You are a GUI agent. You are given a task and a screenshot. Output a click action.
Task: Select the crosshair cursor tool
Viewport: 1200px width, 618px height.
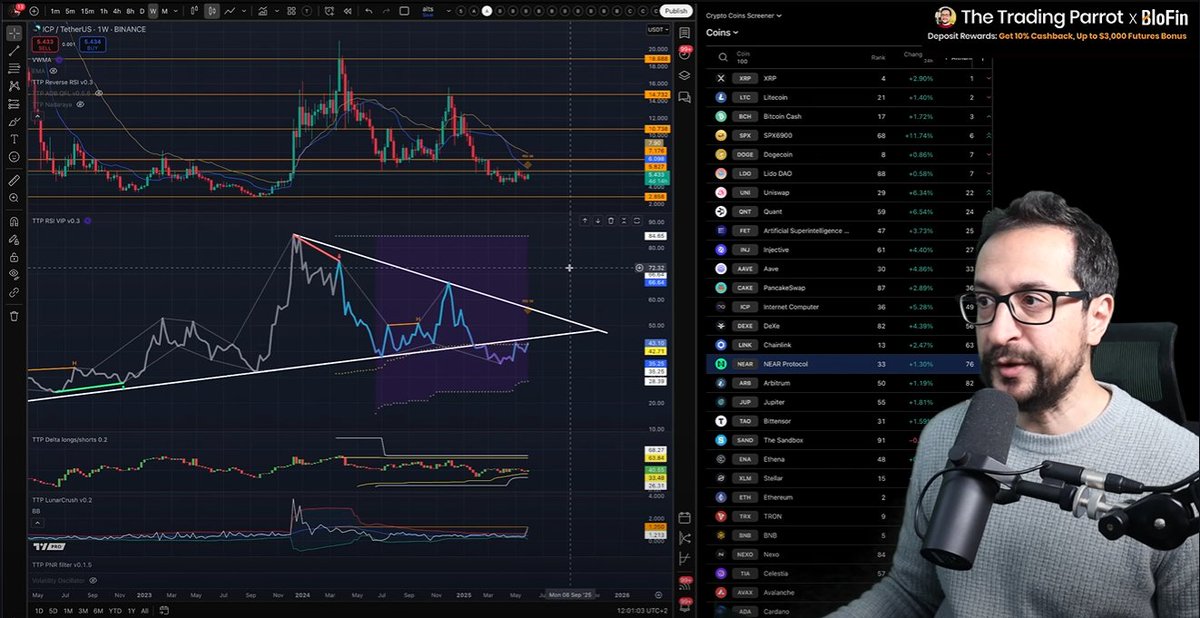pyautogui.click(x=14, y=33)
